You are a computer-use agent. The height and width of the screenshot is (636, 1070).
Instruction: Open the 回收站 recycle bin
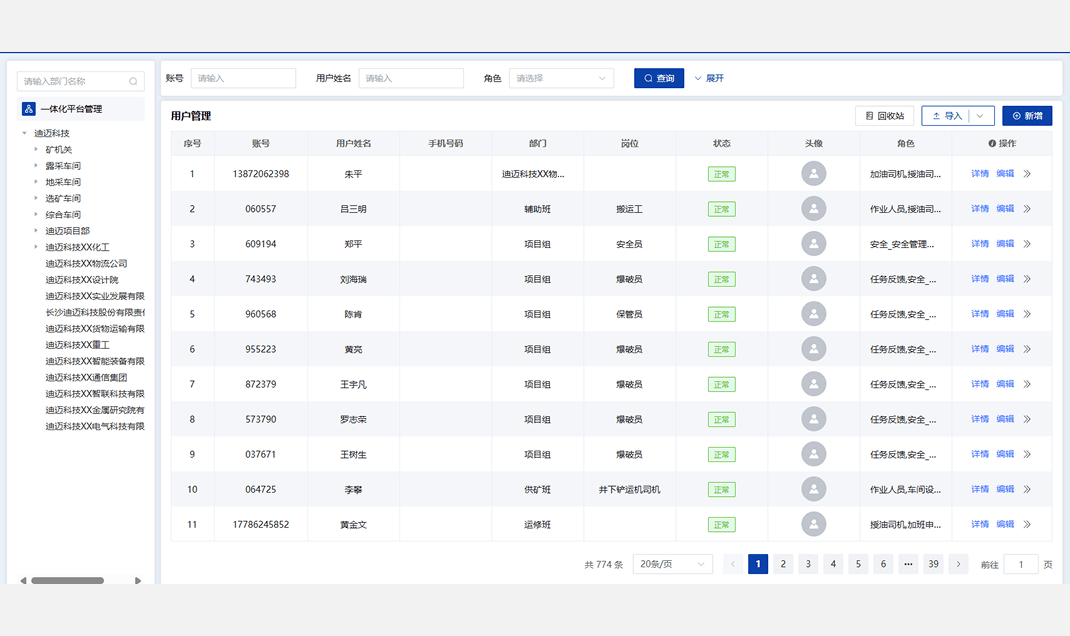884,116
